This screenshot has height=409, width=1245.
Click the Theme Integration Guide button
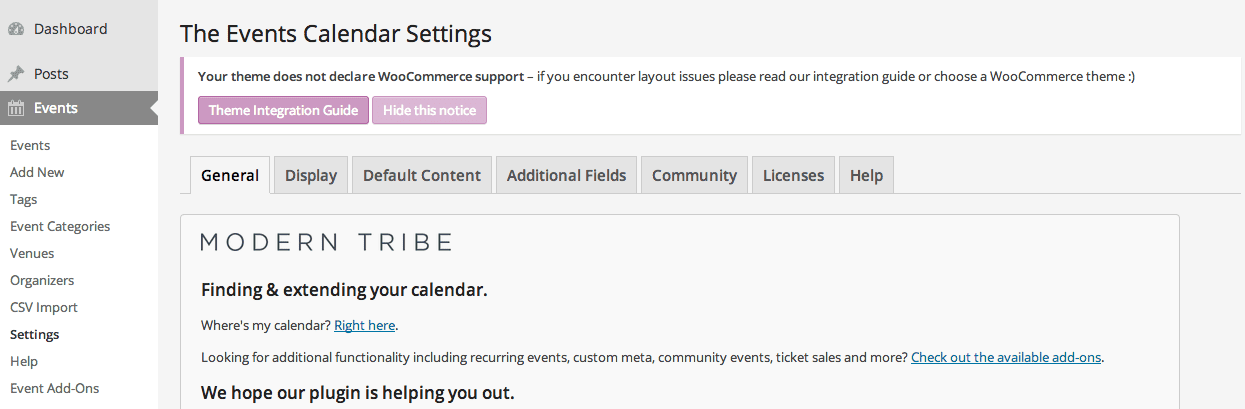click(283, 110)
